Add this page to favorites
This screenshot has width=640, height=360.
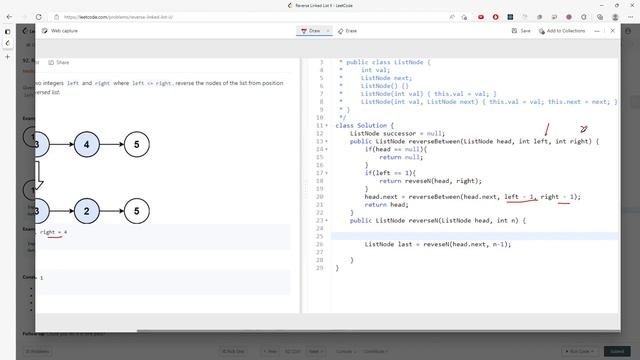pos(464,17)
